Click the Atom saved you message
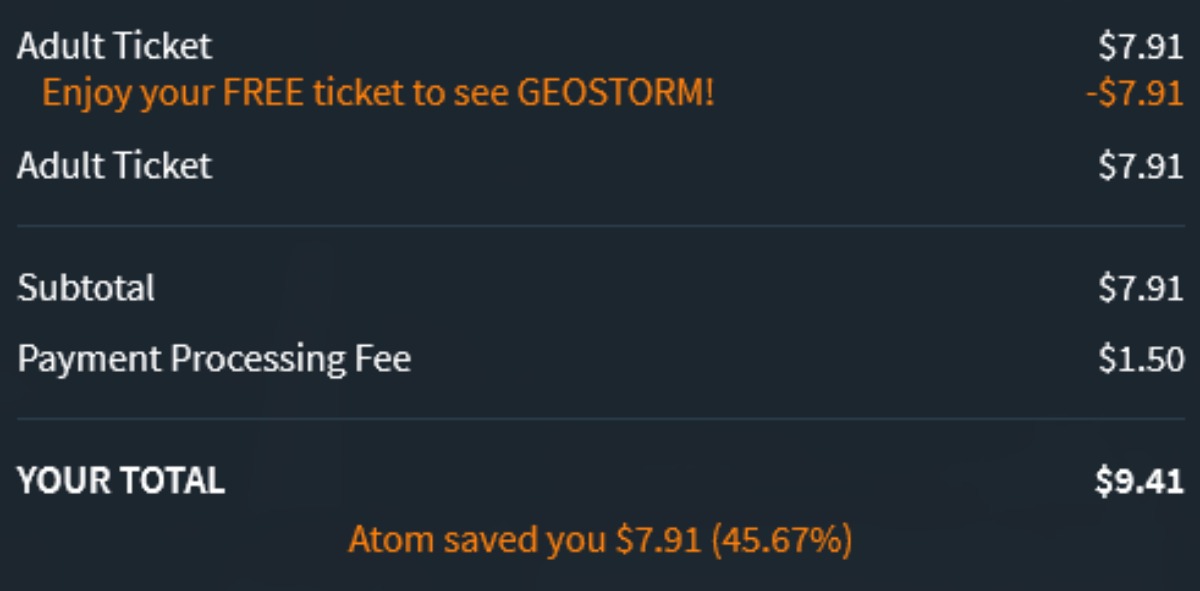 tap(600, 541)
